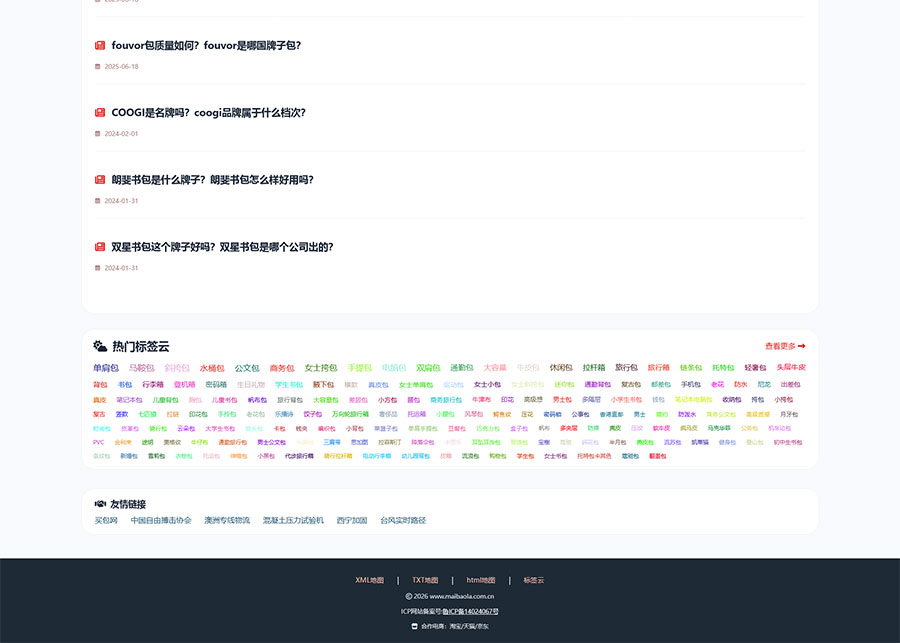Click the news icon beside the COOGI article
The width and height of the screenshot is (900, 643).
click(x=100, y=113)
